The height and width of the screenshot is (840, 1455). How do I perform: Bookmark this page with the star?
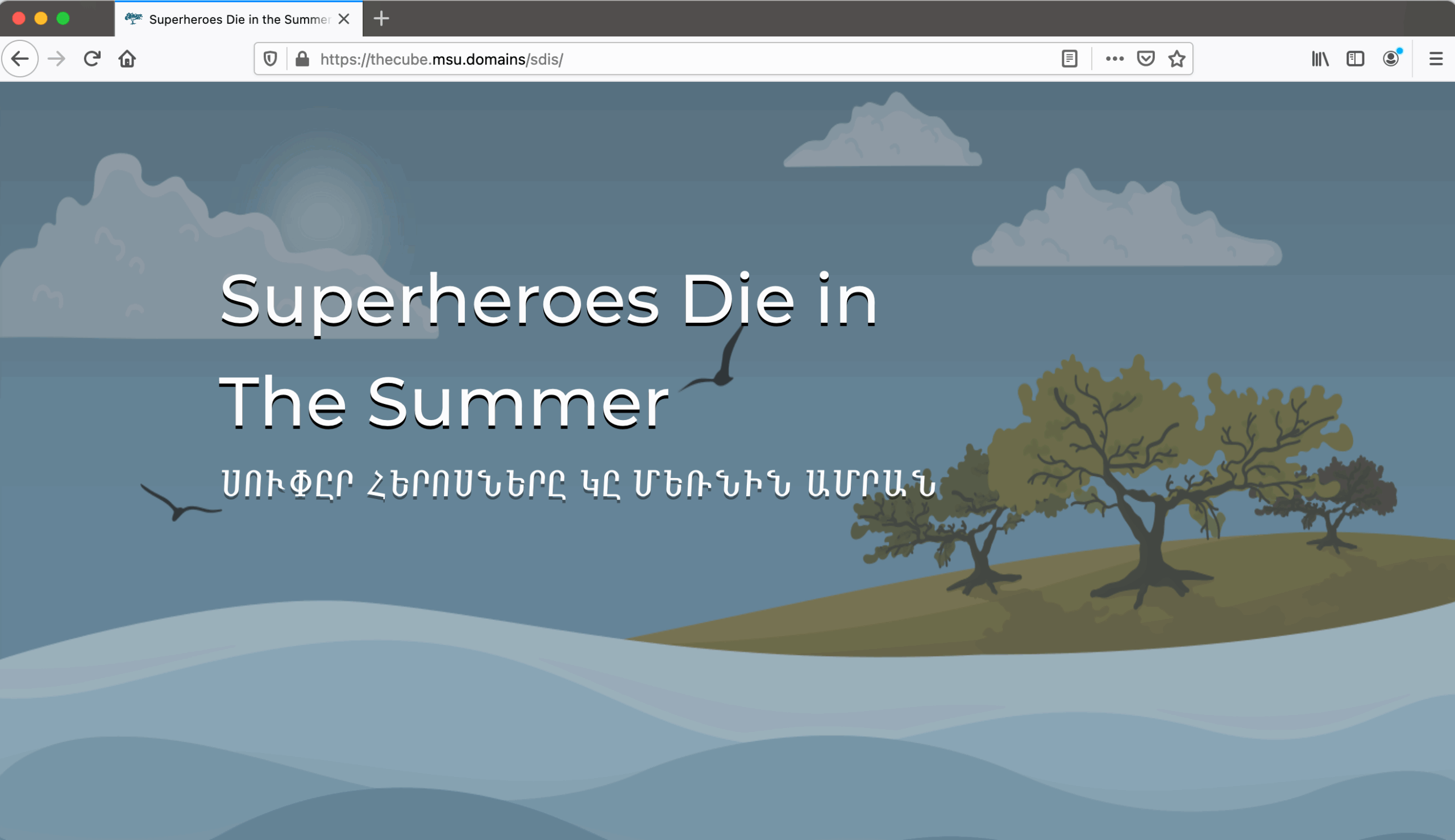coord(1177,59)
